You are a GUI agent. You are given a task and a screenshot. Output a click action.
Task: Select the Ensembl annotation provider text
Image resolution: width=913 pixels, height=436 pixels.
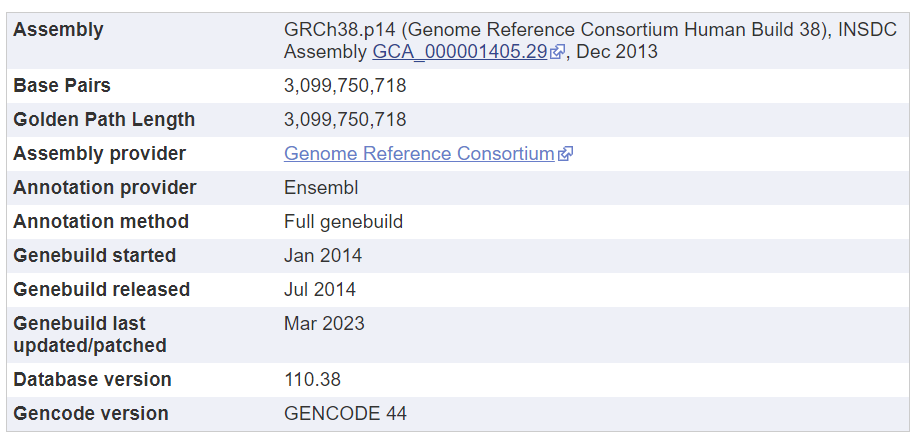pos(321,188)
